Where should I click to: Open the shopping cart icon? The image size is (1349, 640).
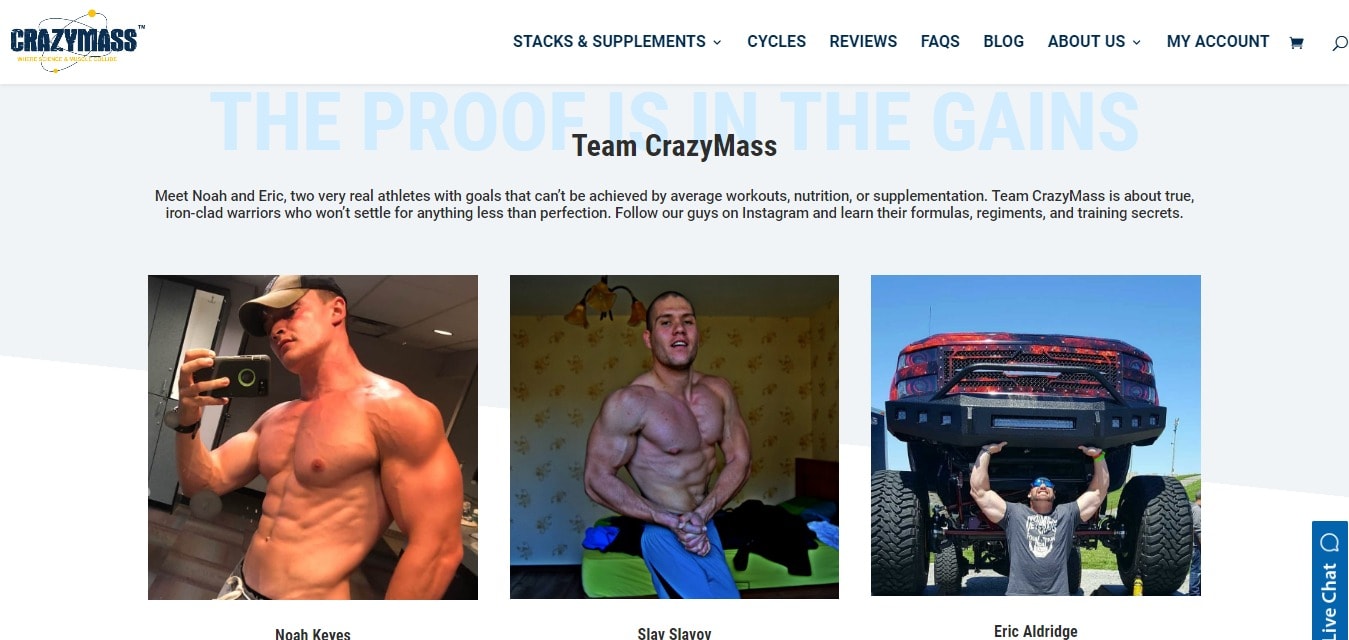tap(1296, 43)
